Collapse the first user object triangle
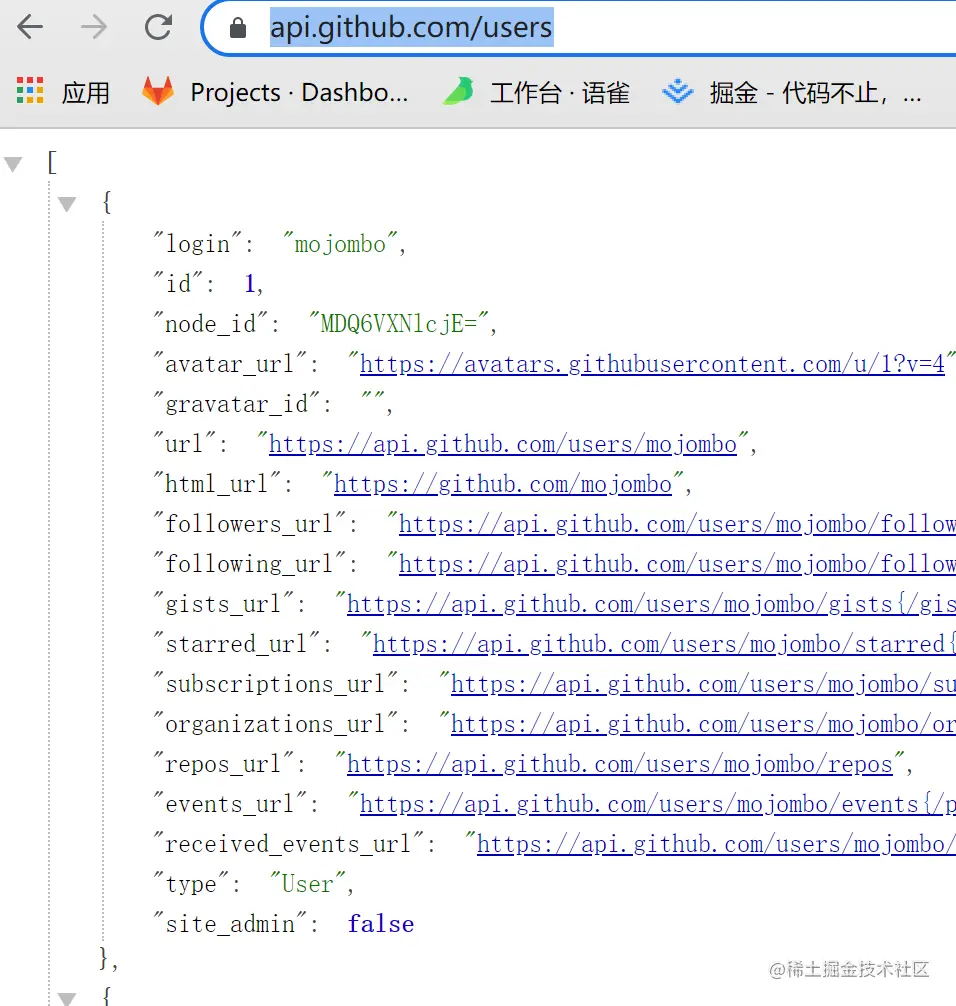The height and width of the screenshot is (1006, 956). [x=67, y=205]
